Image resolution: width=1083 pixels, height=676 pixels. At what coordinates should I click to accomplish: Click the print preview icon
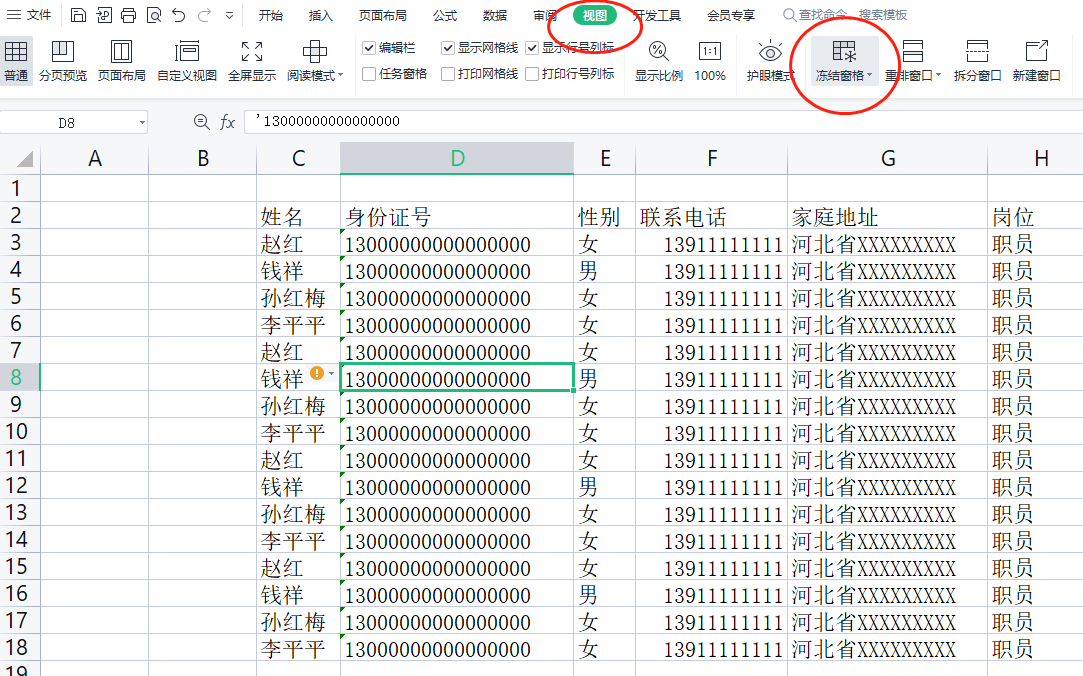pos(153,15)
